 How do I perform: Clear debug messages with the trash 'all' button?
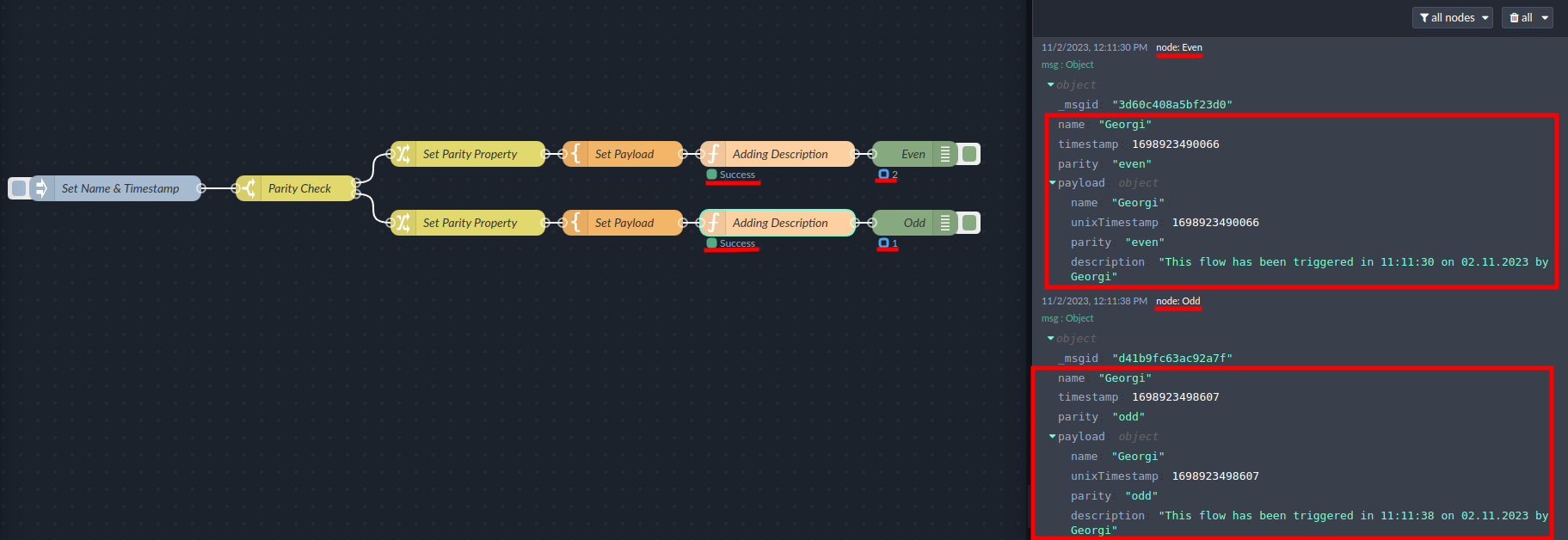(x=1520, y=17)
